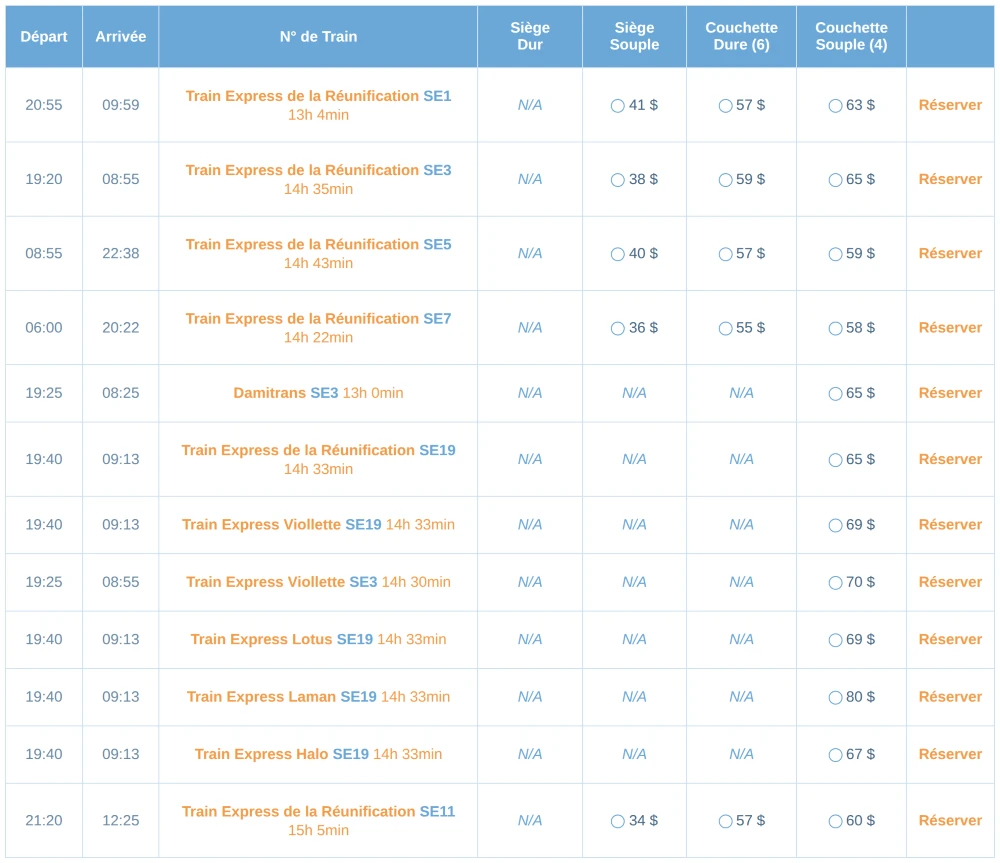Click Réserver for Réunification SE19
1000x863 pixels.
(950, 459)
